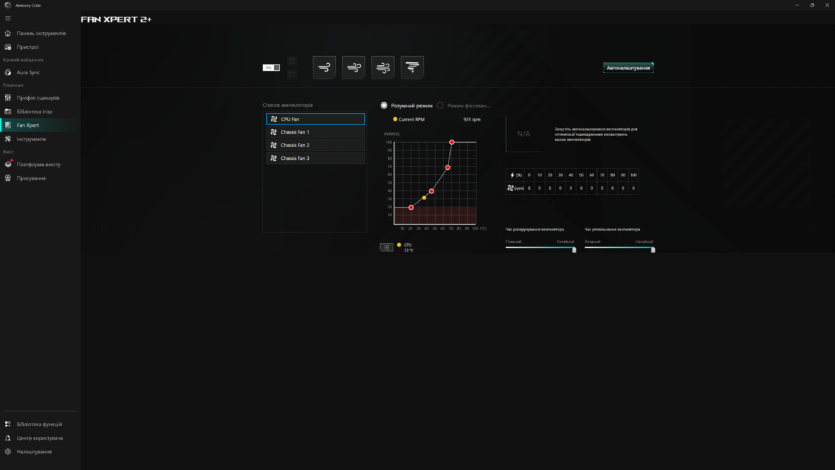Select CPU Fan in the fan list

(x=315, y=119)
